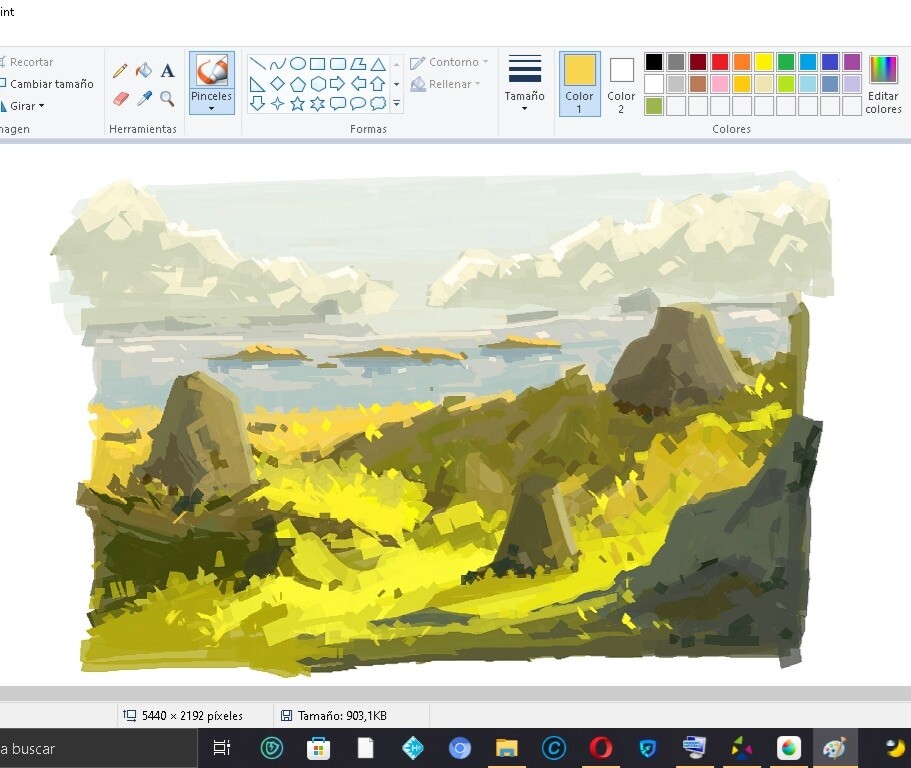Screen dimensions: 911x768
Task: Select the Color picker eyedropper tool
Action: (145, 97)
